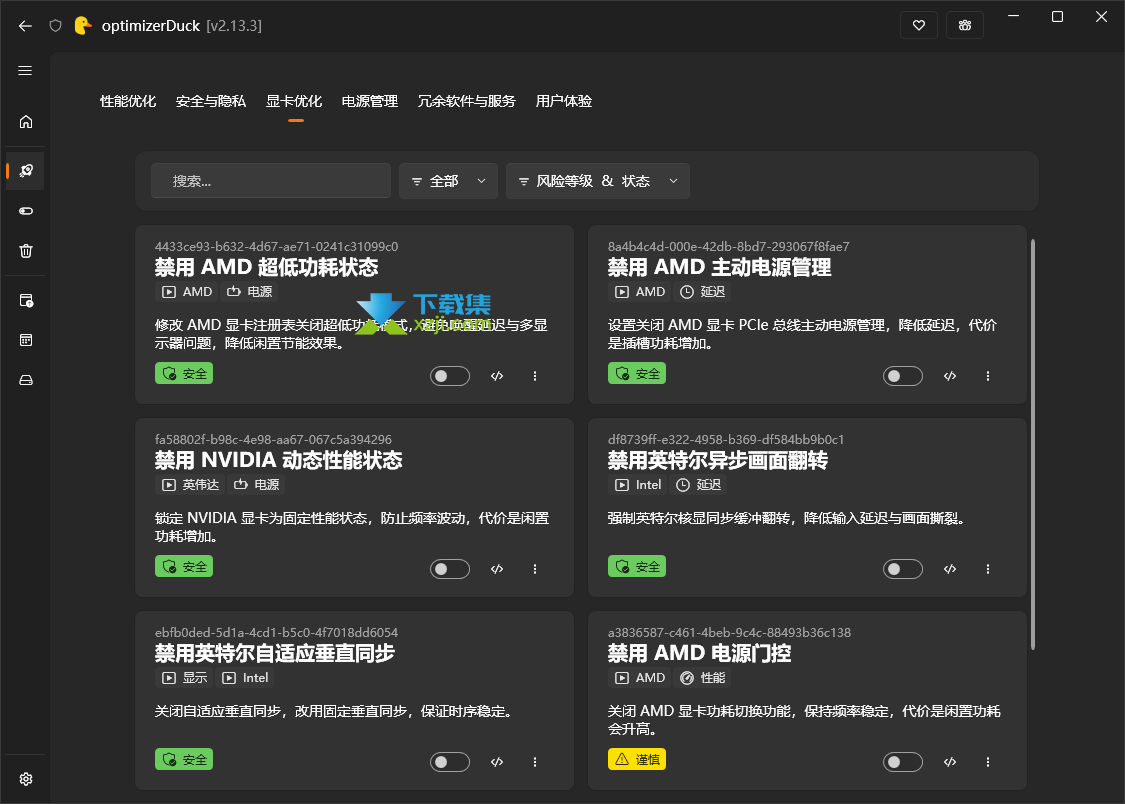Enable 禁用 AMD 超低功耗状态 switch
The width and height of the screenshot is (1125, 804).
coord(450,376)
